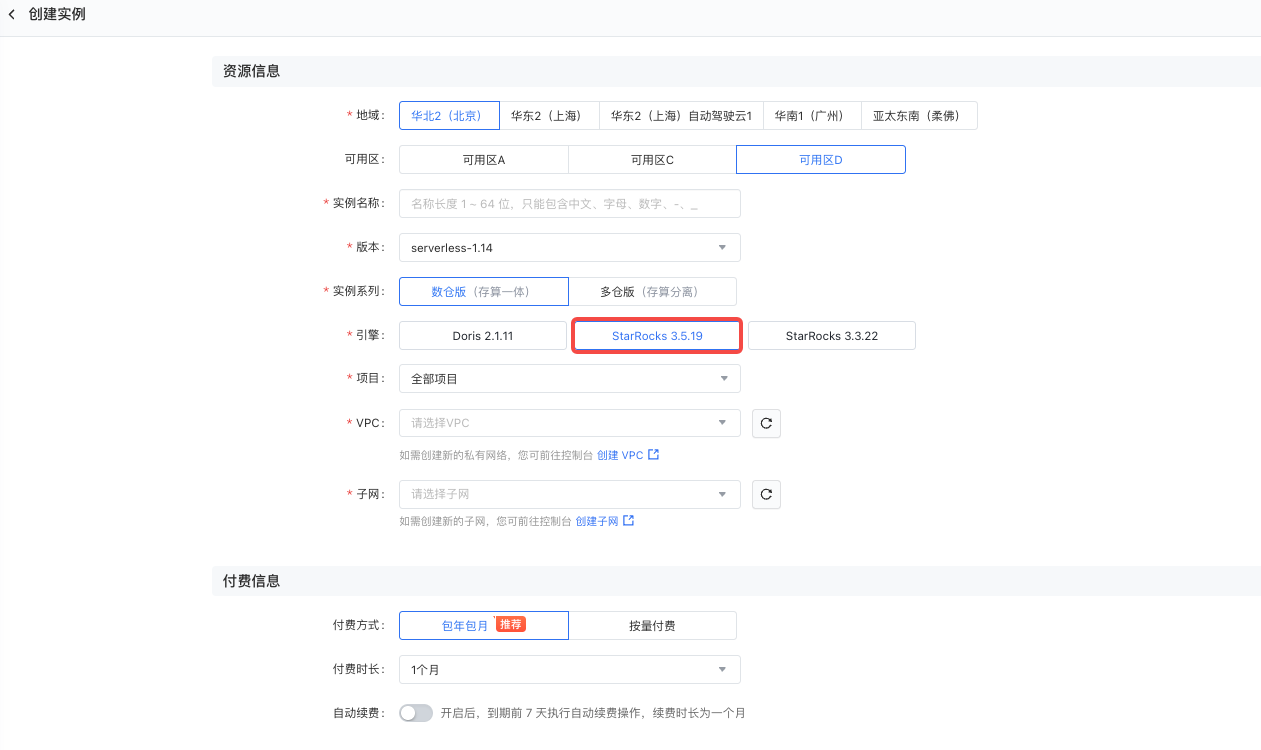Click the 付费信息 section heading
This screenshot has width=1261, height=750.
click(251, 580)
